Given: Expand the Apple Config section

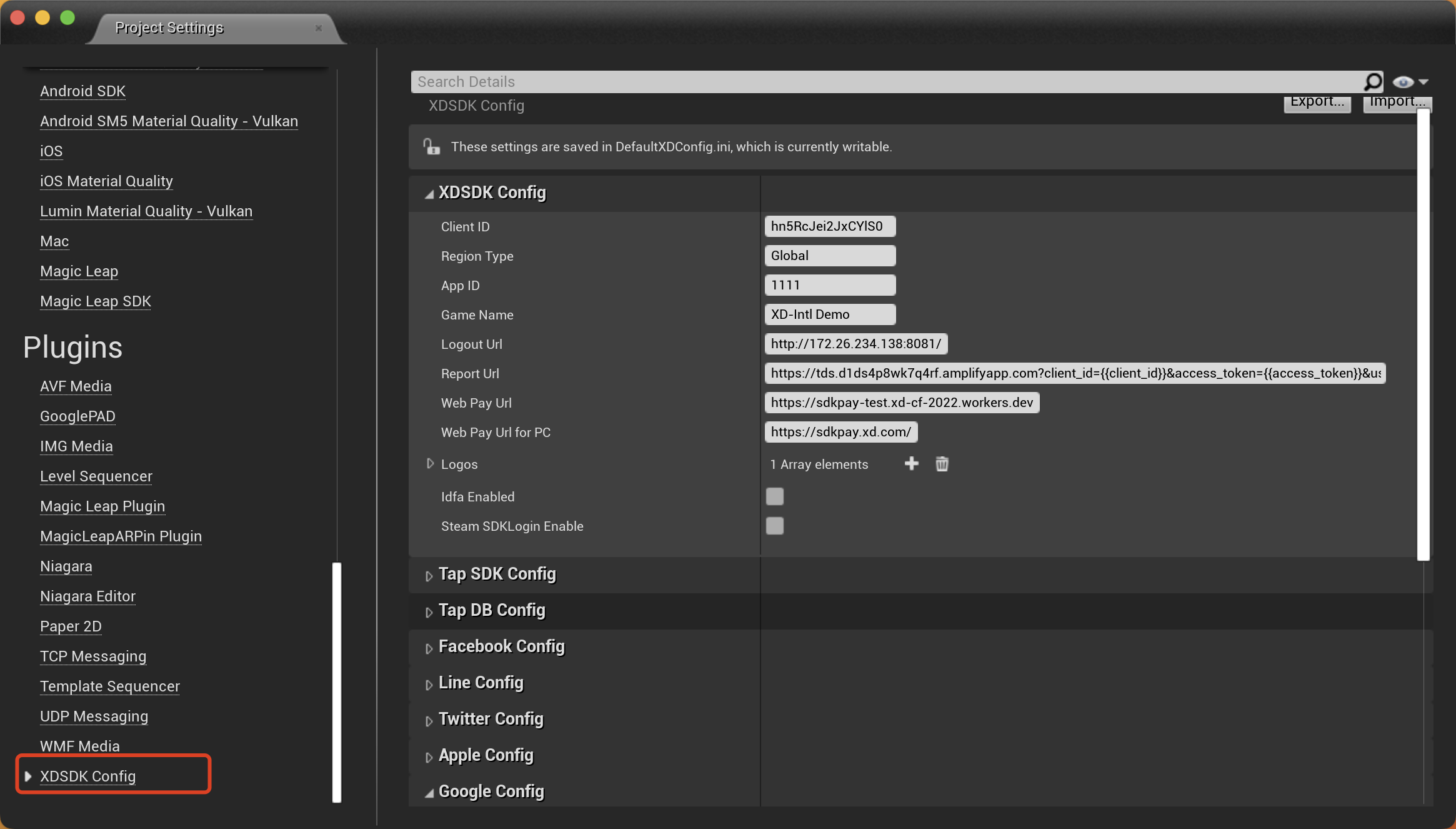Looking at the screenshot, I should pos(429,757).
